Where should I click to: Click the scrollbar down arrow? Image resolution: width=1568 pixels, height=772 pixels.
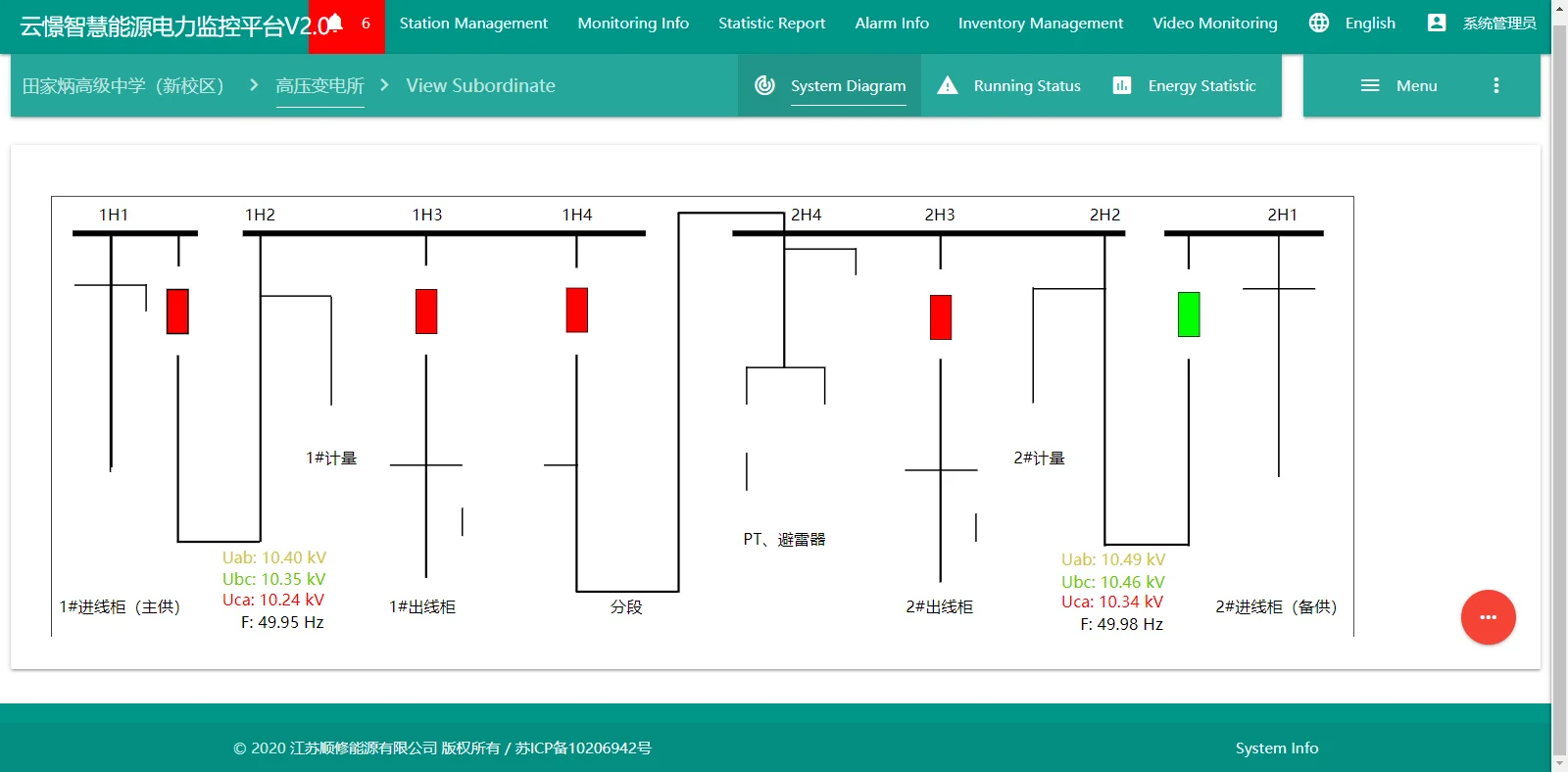tap(1559, 763)
